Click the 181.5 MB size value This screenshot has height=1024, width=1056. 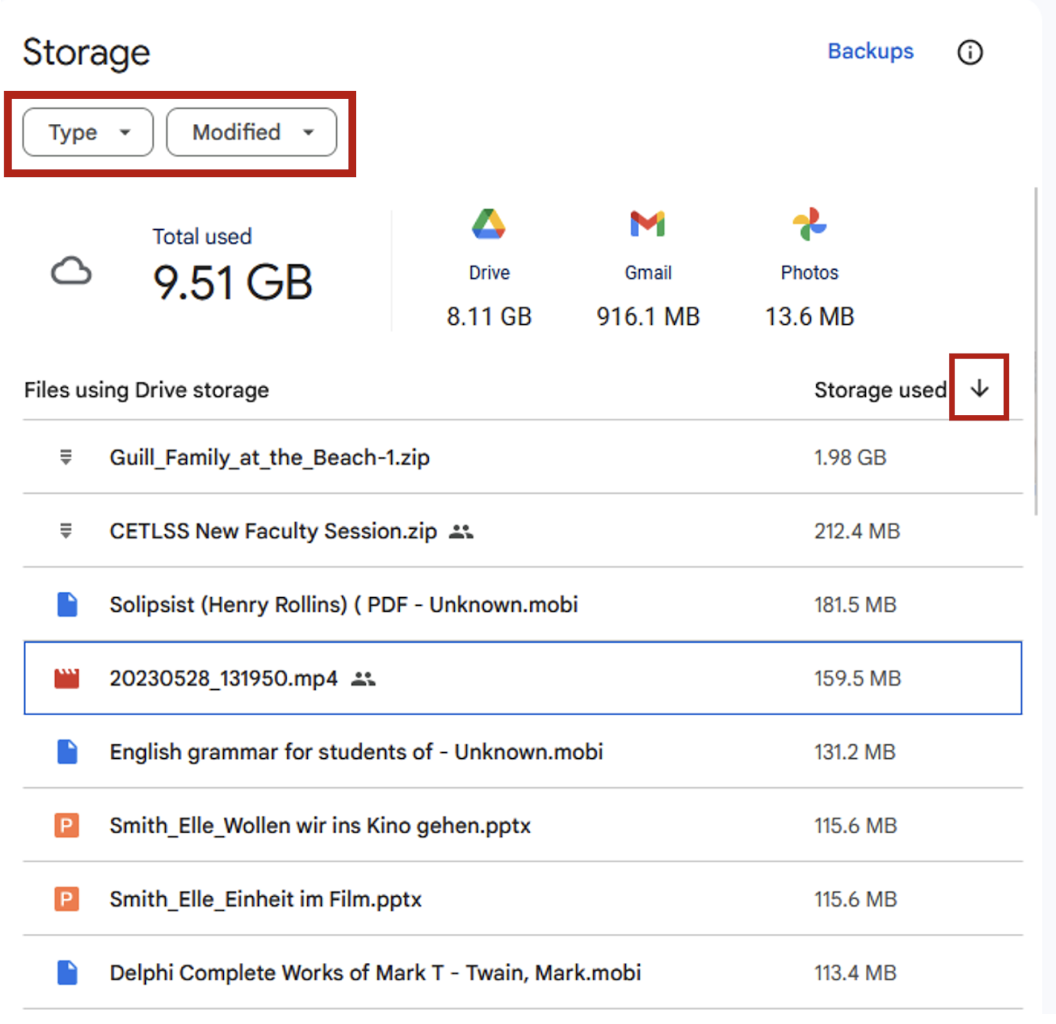point(855,604)
